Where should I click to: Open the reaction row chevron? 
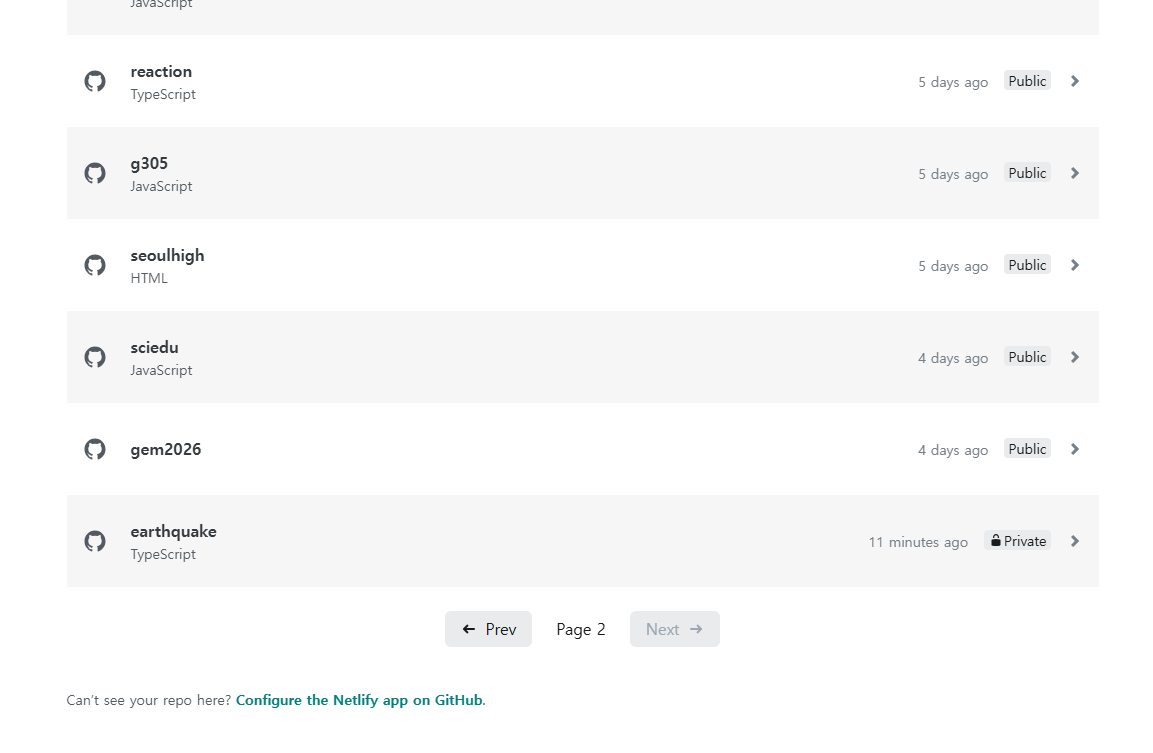click(x=1075, y=81)
